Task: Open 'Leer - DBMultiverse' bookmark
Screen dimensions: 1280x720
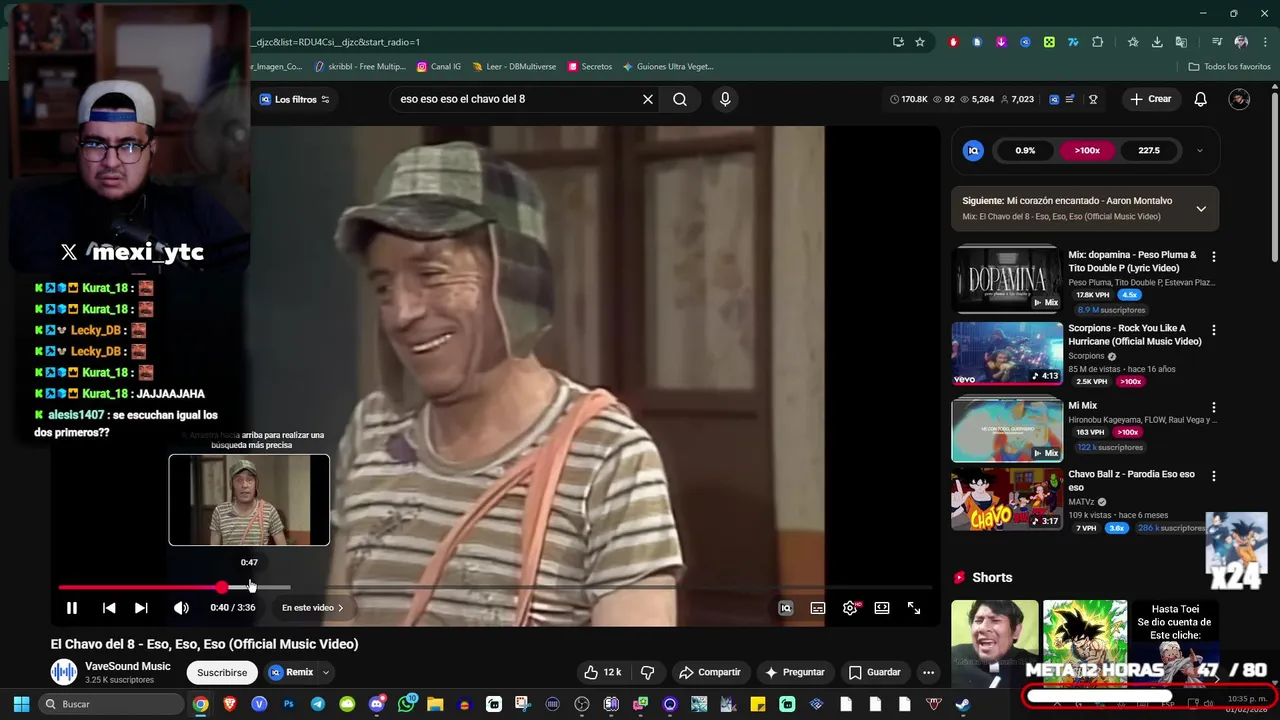Action: pyautogui.click(x=514, y=67)
